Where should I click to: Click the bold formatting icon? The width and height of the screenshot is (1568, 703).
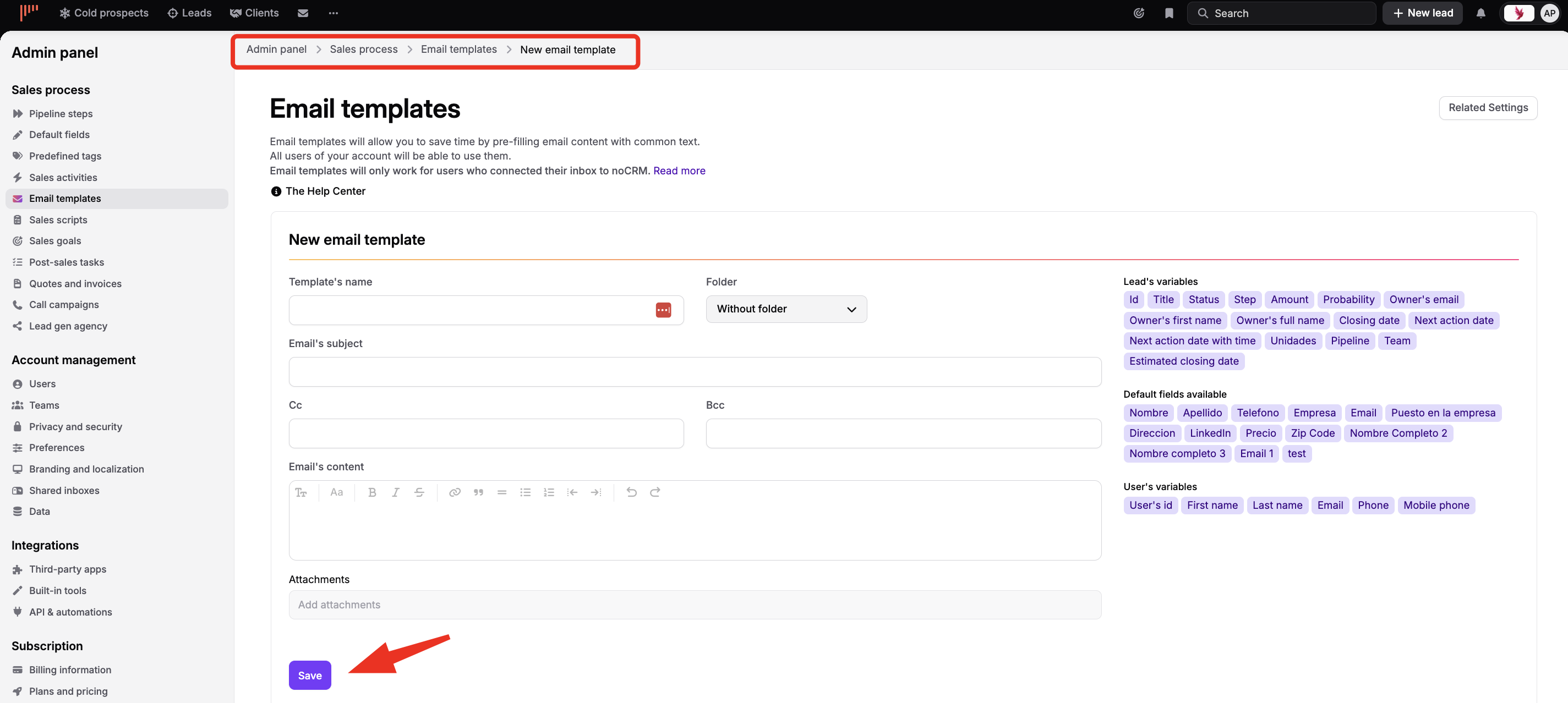(x=372, y=492)
